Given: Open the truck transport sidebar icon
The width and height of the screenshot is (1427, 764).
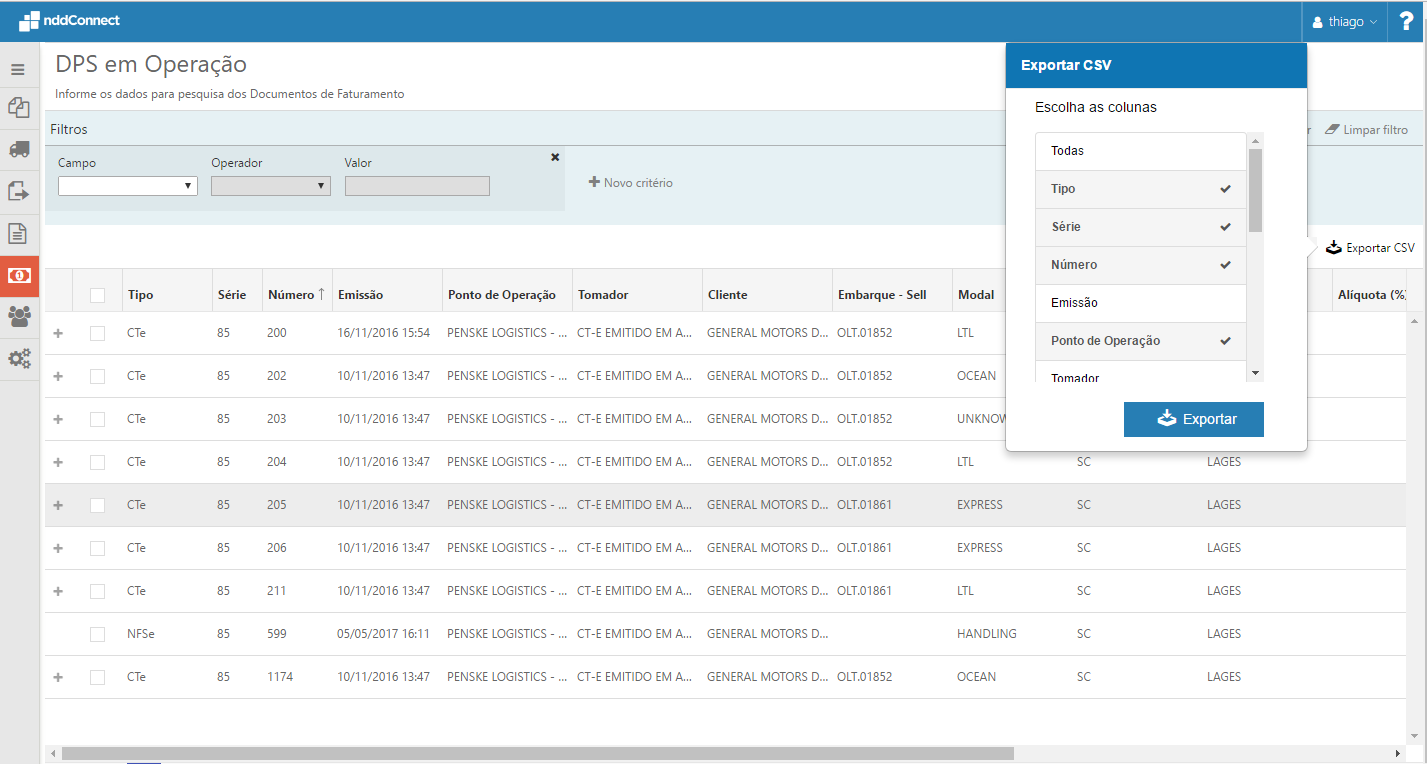Looking at the screenshot, I should click(x=18, y=149).
